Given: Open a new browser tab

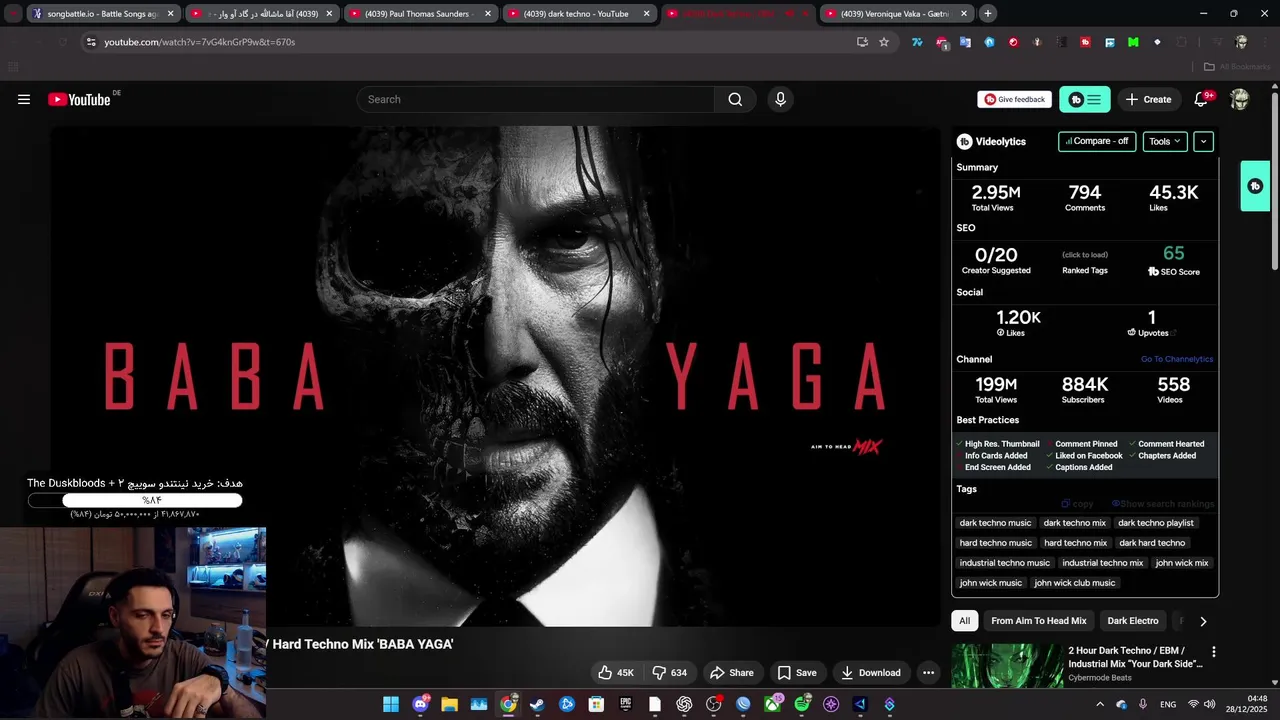Looking at the screenshot, I should click(x=988, y=14).
